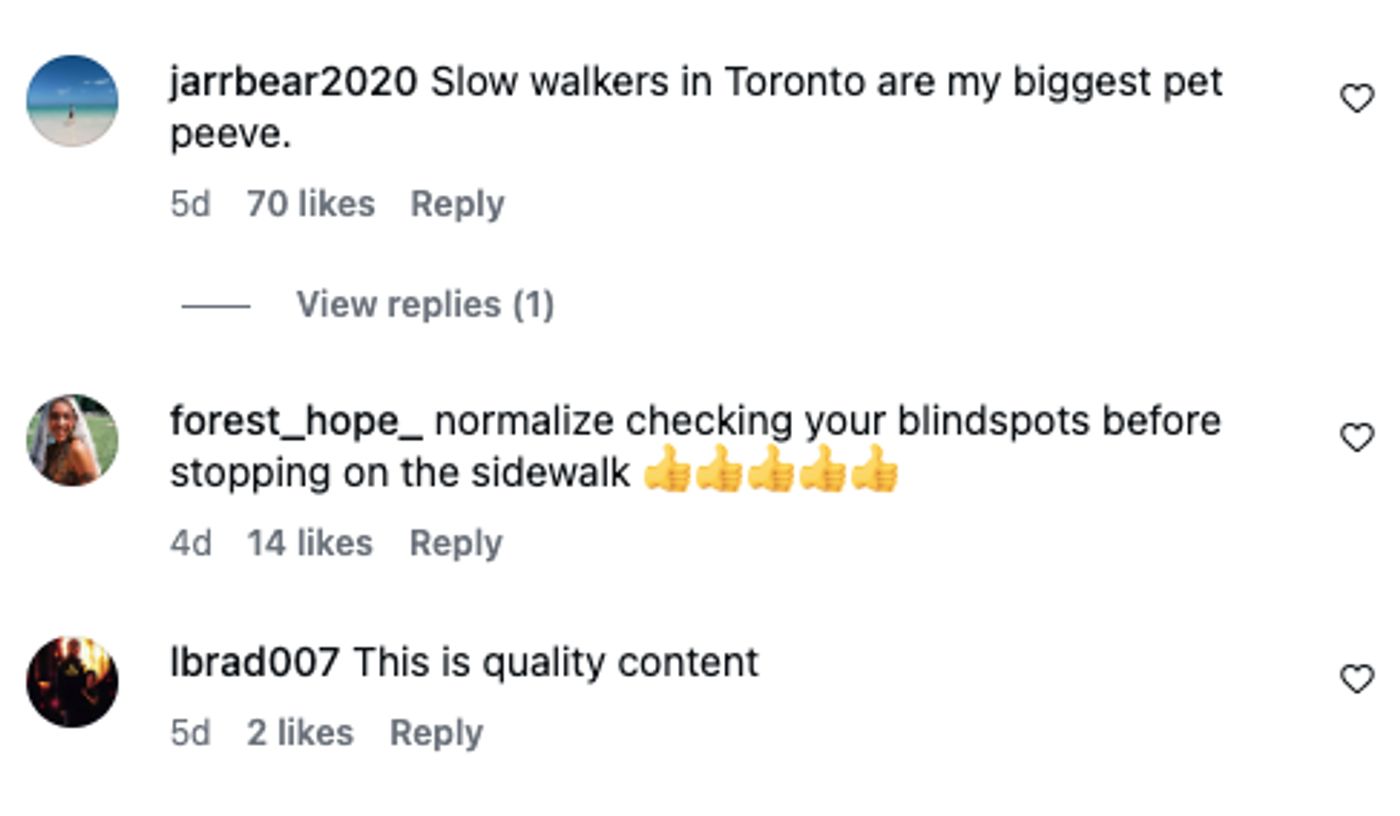1400x816 pixels.
Task: Open jarrbear2020's beach profile picture
Action: [x=72, y=100]
